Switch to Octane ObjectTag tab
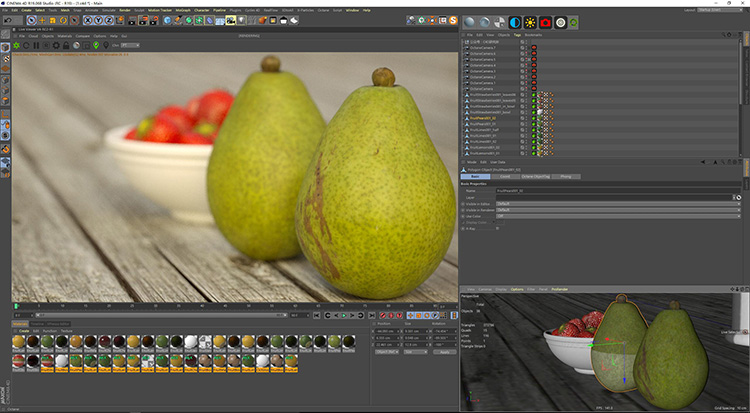The width and height of the screenshot is (750, 413). point(535,177)
